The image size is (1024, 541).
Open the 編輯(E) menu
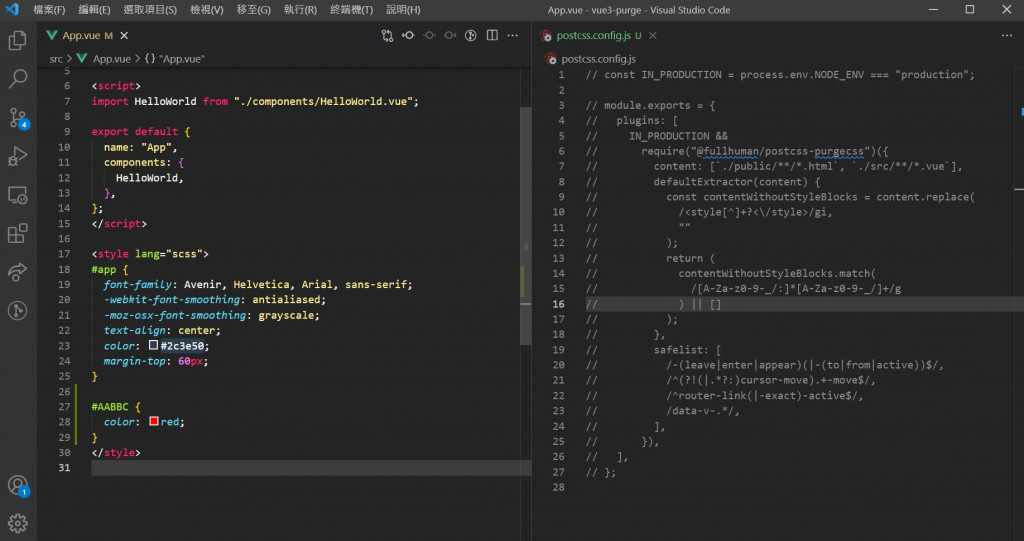[95, 10]
